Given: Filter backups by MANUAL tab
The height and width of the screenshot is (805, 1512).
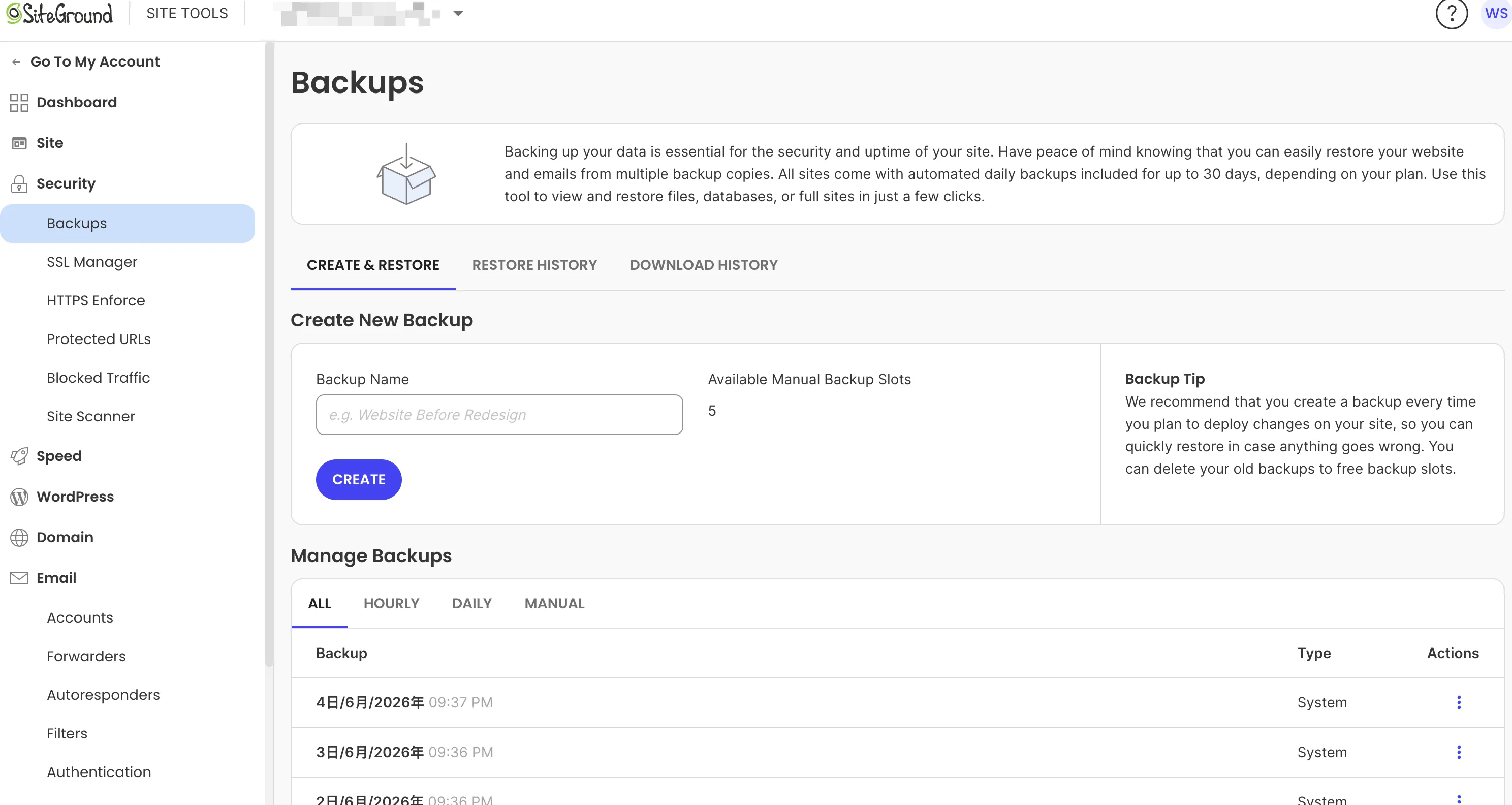Looking at the screenshot, I should 554,604.
